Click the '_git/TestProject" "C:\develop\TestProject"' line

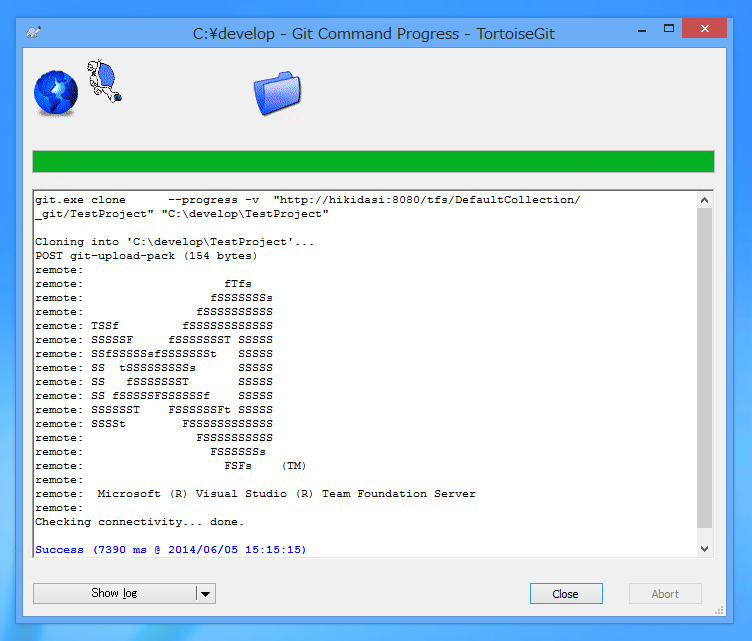[x=182, y=214]
